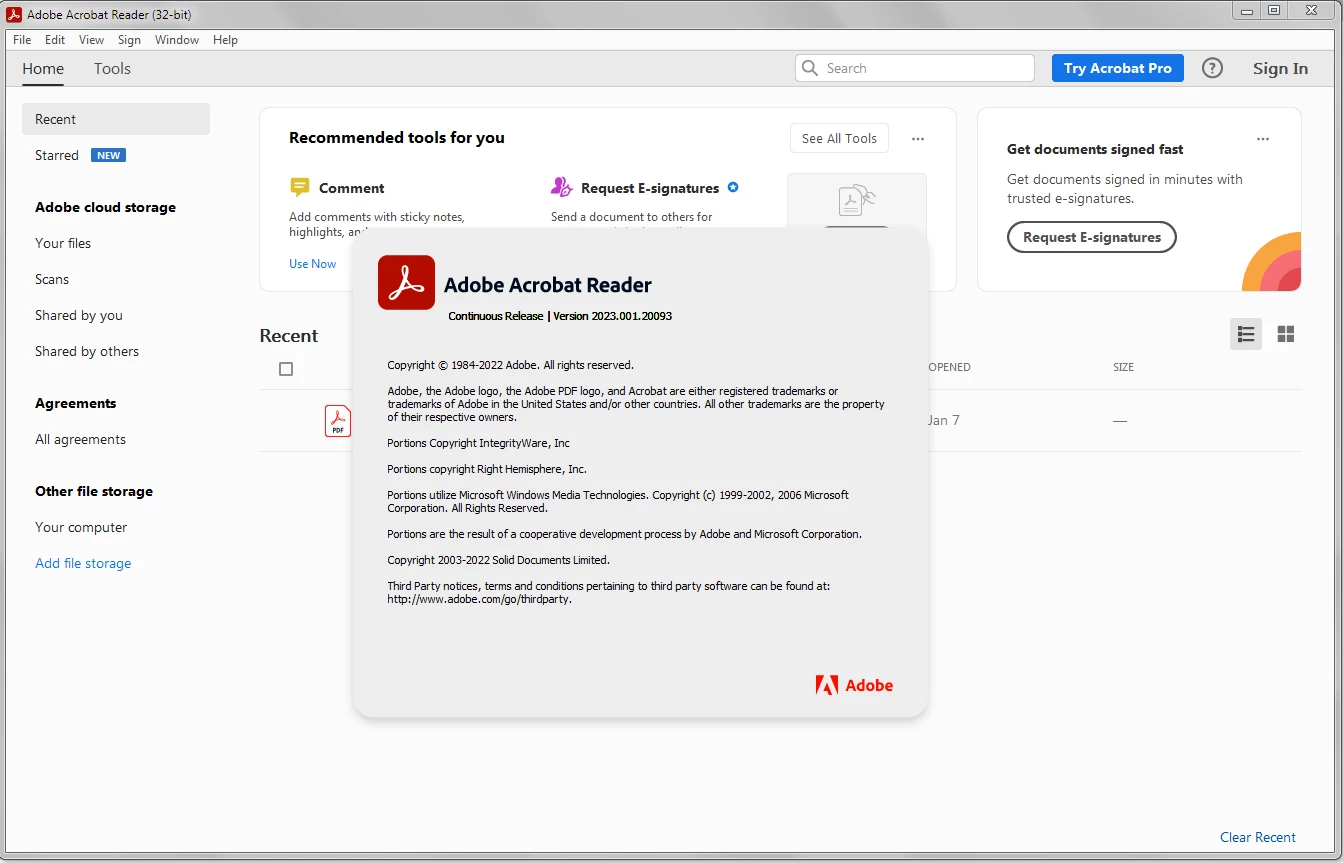Open the File menu

pyautogui.click(x=22, y=40)
